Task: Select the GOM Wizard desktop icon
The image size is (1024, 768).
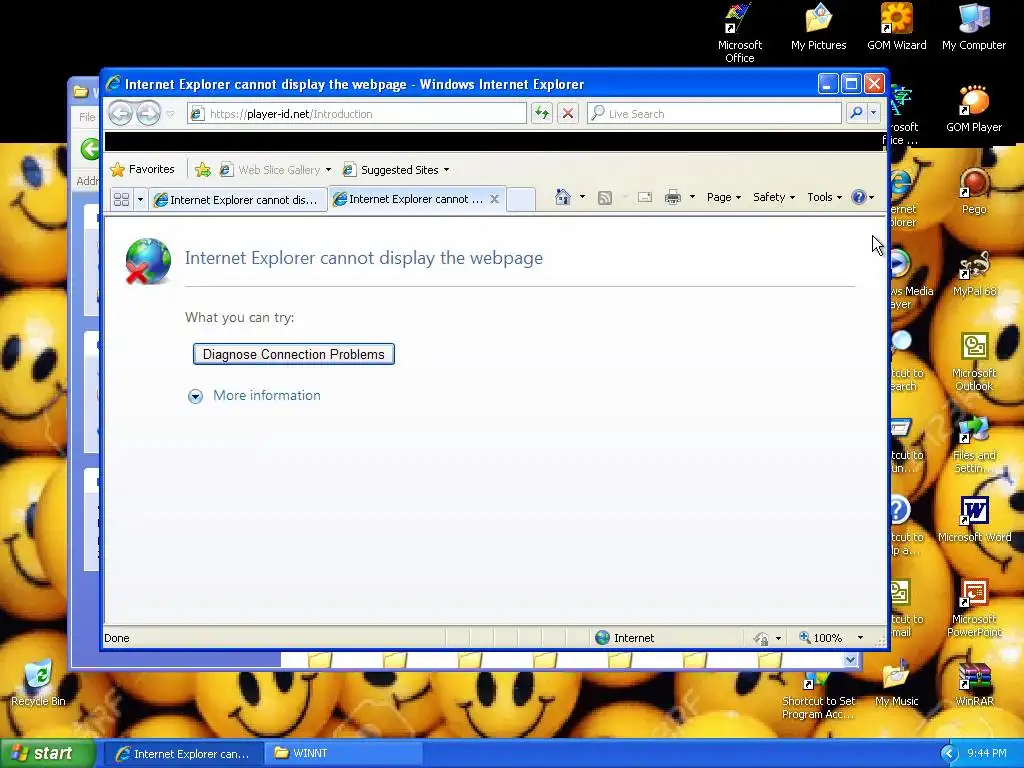Action: point(897,27)
